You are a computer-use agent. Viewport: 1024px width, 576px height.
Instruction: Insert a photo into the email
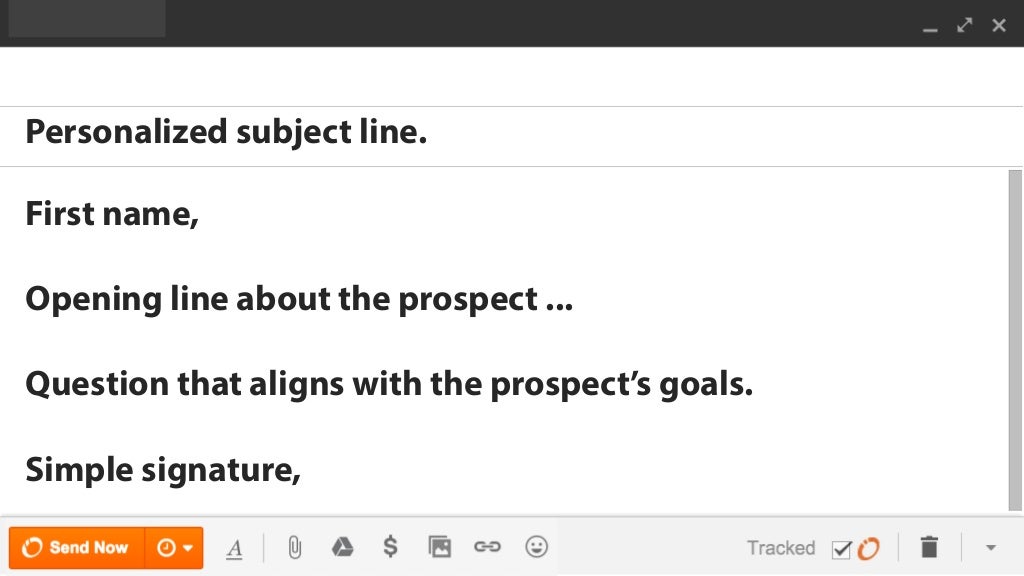440,547
